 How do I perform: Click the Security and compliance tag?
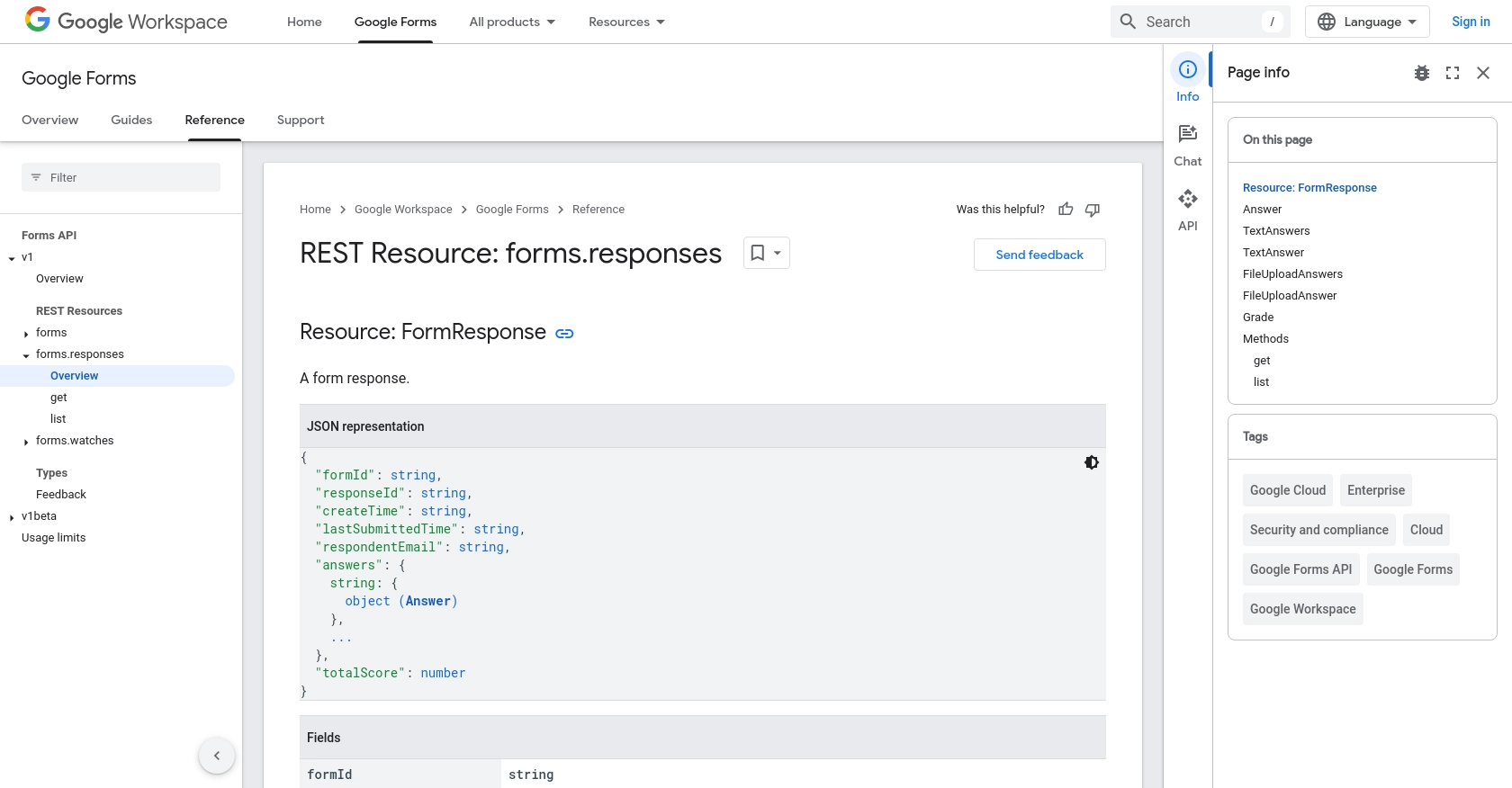click(1319, 530)
